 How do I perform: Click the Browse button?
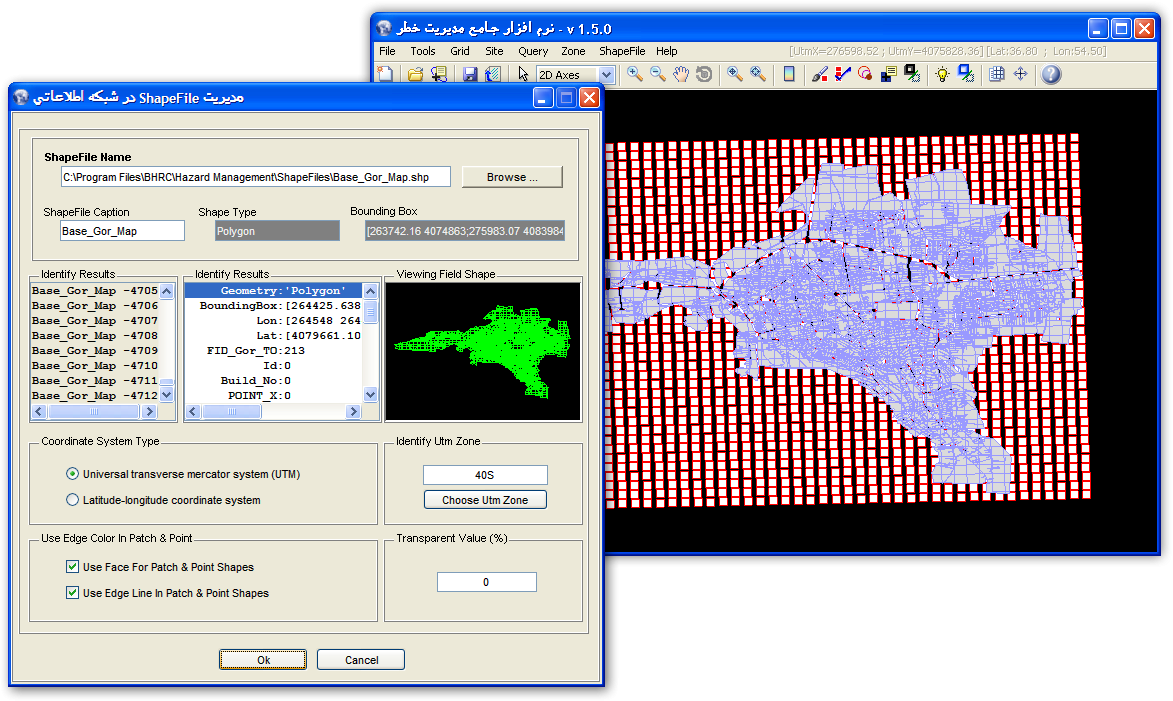coord(512,177)
